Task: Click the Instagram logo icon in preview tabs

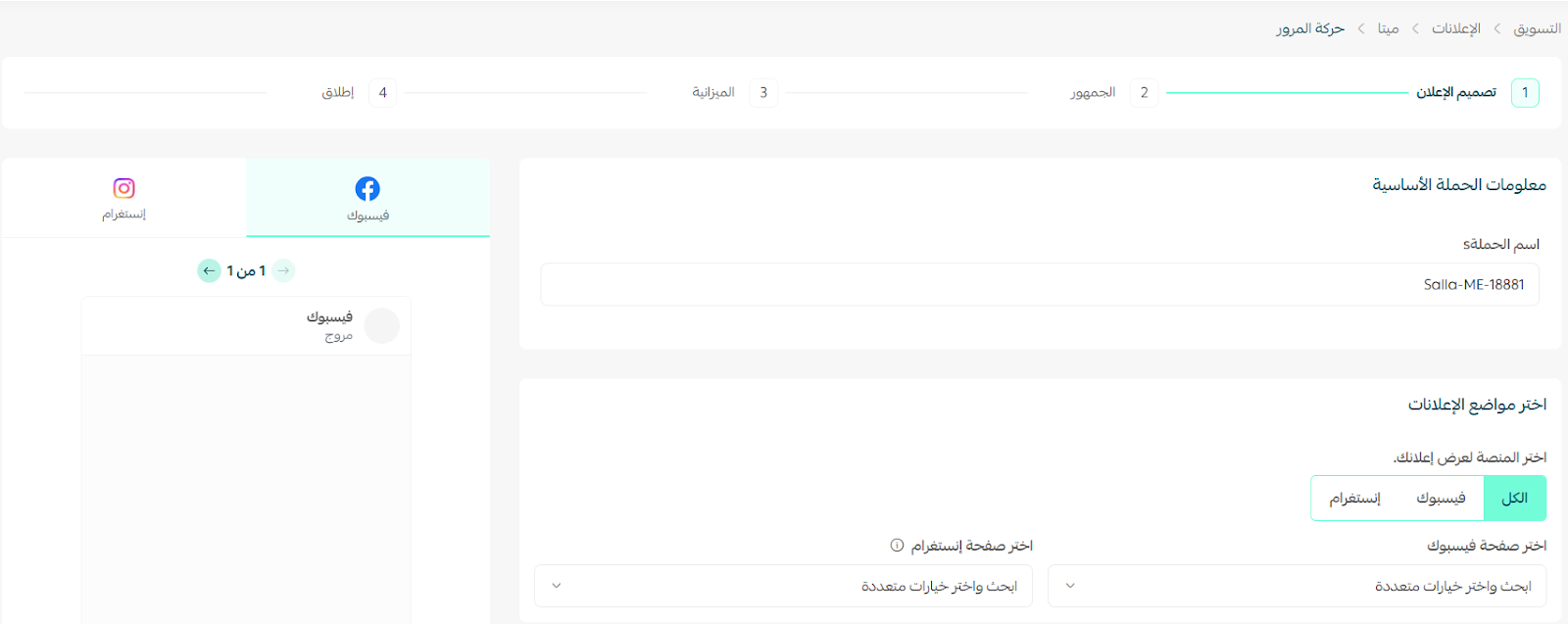Action: [123, 188]
